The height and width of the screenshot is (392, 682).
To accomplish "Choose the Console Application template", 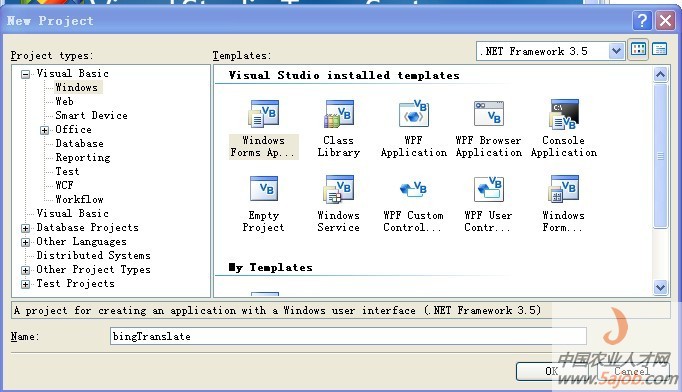I will tap(564, 129).
